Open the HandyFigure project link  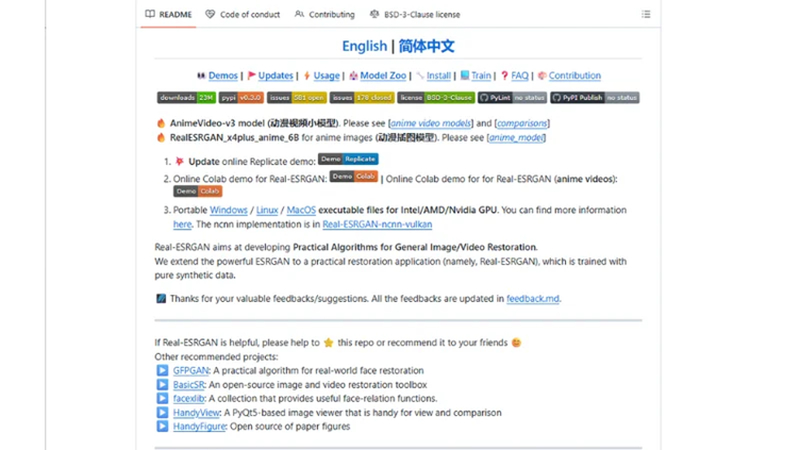[x=199, y=427]
